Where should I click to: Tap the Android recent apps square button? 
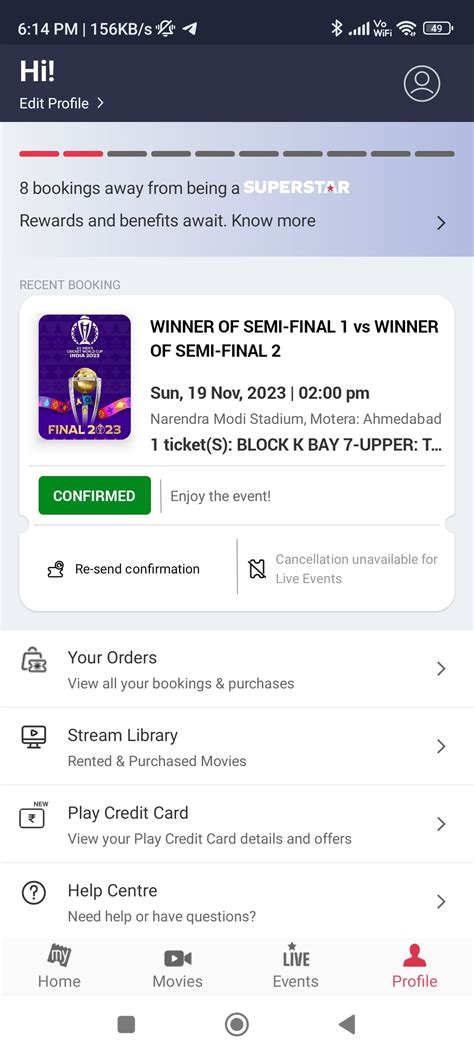coord(126,1024)
